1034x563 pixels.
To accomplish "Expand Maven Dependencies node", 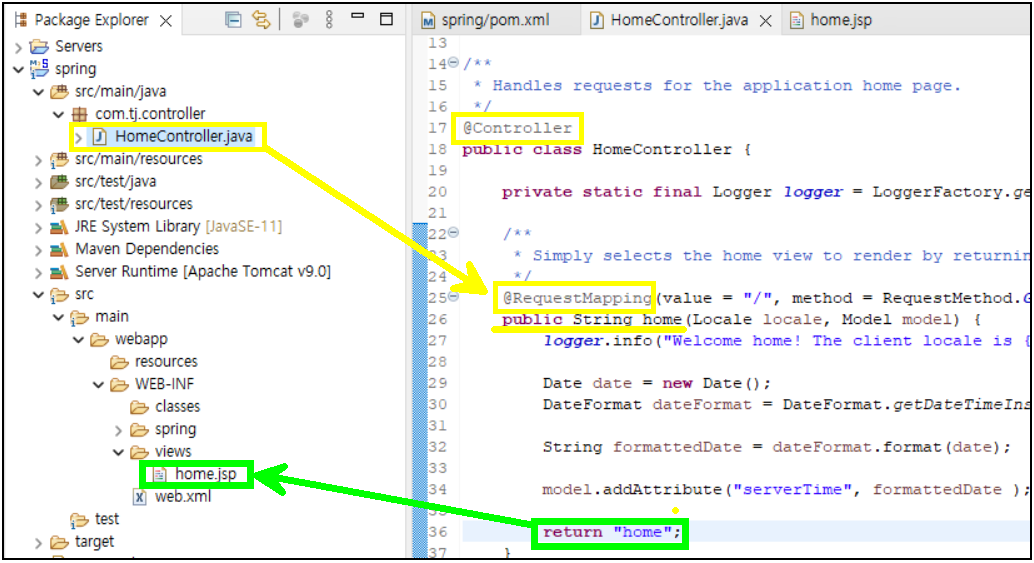I will point(38,250).
